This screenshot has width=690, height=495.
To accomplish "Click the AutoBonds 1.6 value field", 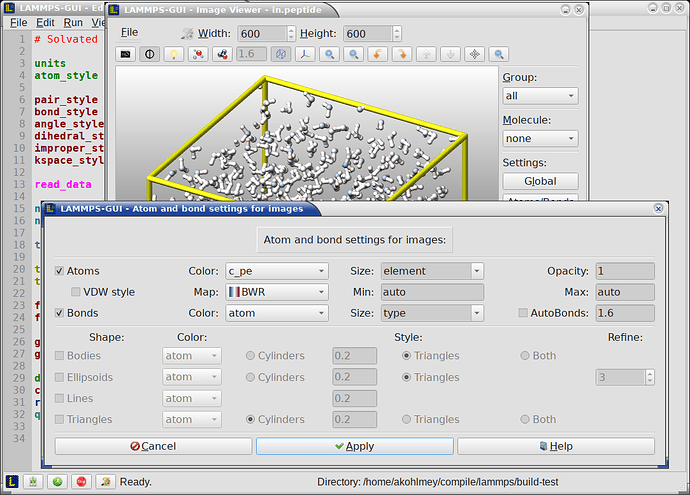I will 625,313.
